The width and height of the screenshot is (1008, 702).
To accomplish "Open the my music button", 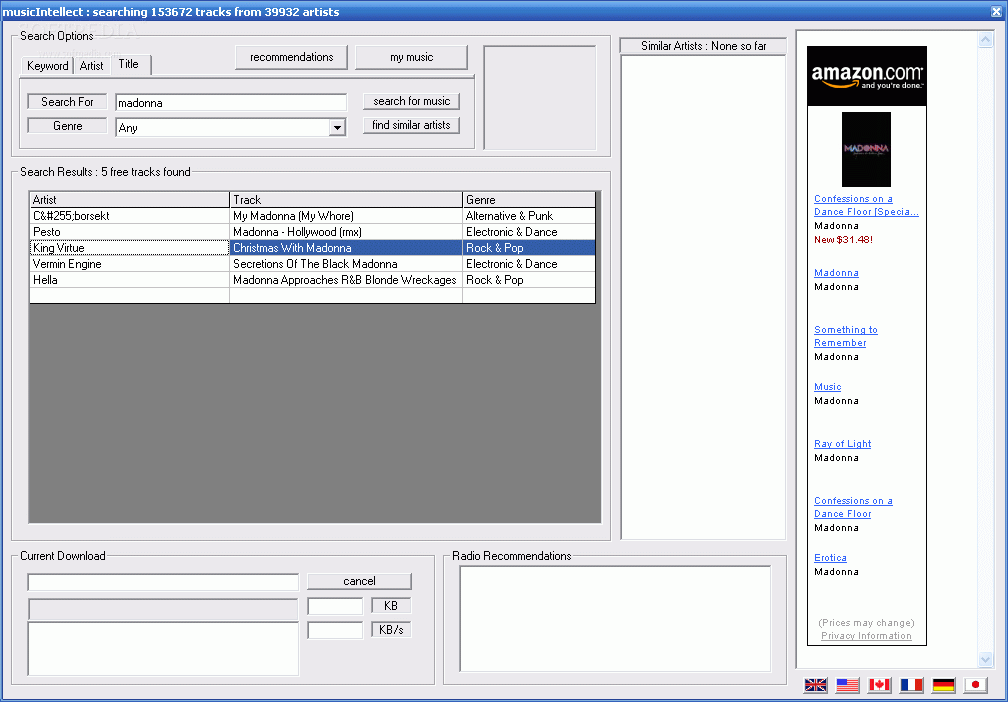I will point(411,57).
